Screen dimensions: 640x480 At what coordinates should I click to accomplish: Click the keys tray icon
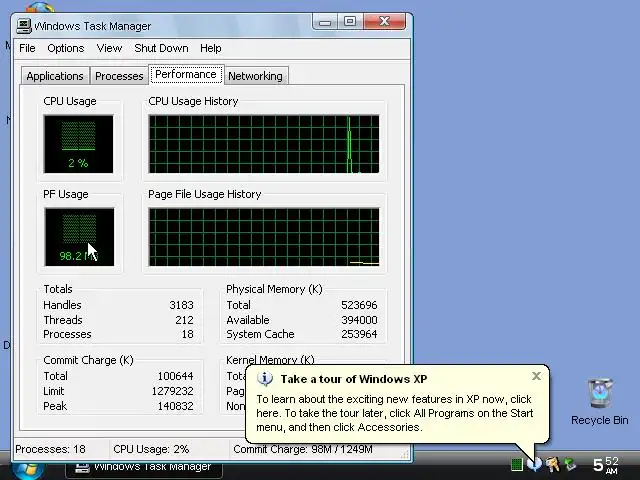coord(552,464)
